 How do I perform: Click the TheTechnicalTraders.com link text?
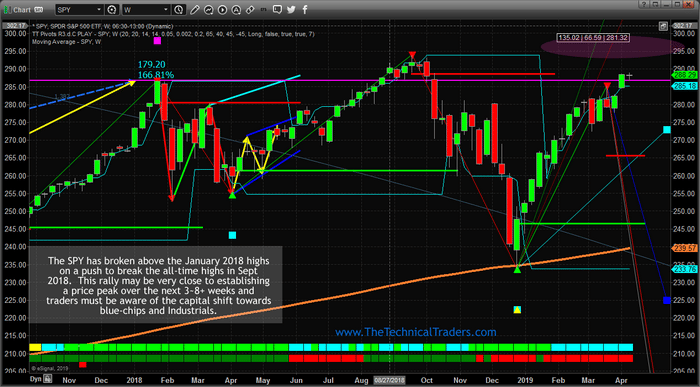416,332
